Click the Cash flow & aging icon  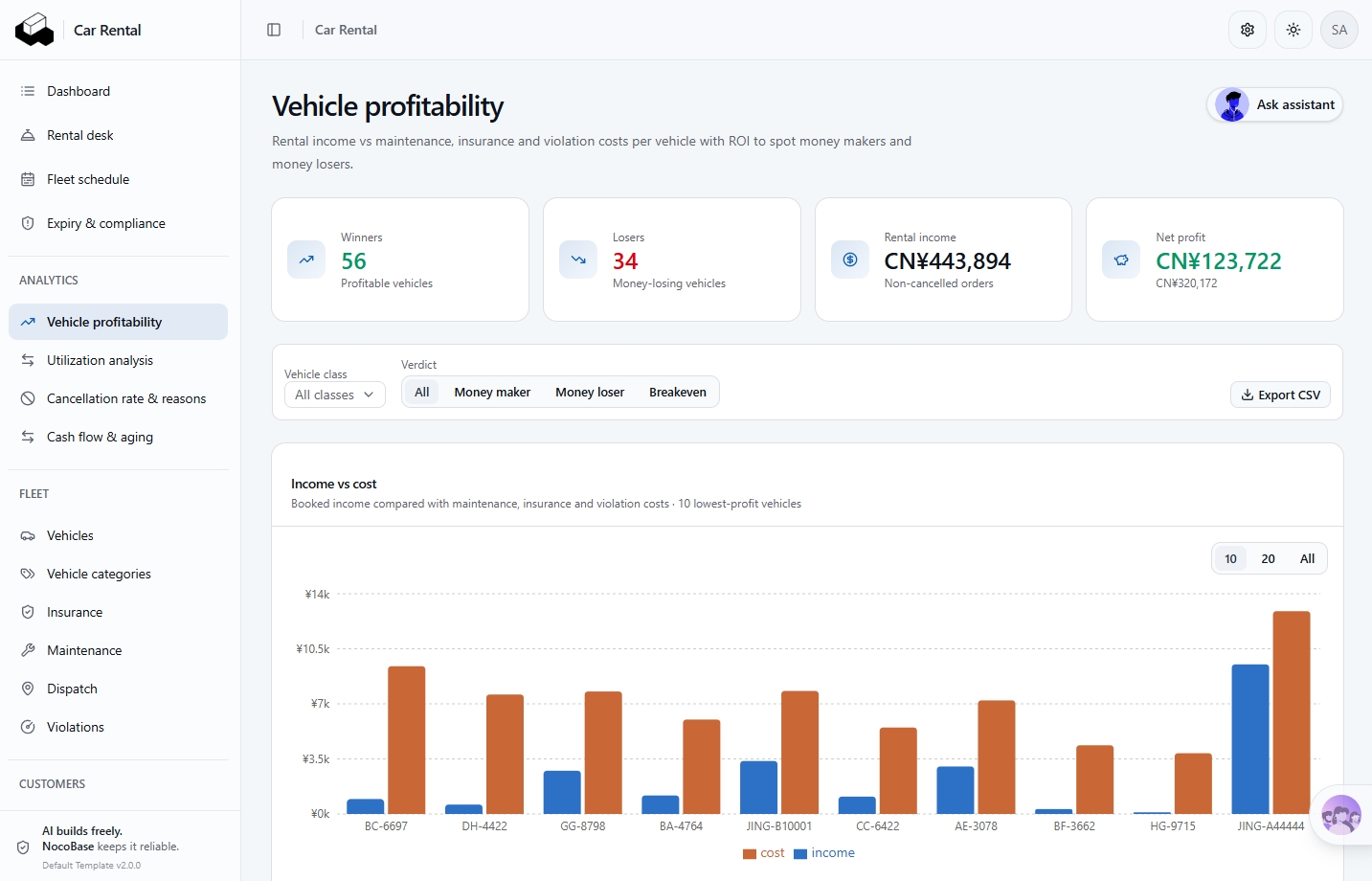(28, 437)
